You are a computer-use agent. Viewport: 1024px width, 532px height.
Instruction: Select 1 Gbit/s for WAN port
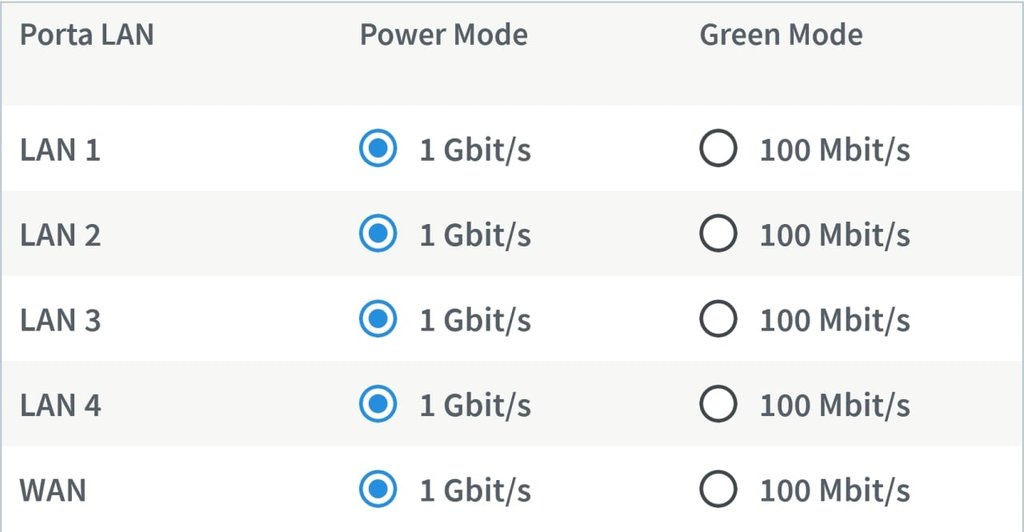[x=377, y=490]
